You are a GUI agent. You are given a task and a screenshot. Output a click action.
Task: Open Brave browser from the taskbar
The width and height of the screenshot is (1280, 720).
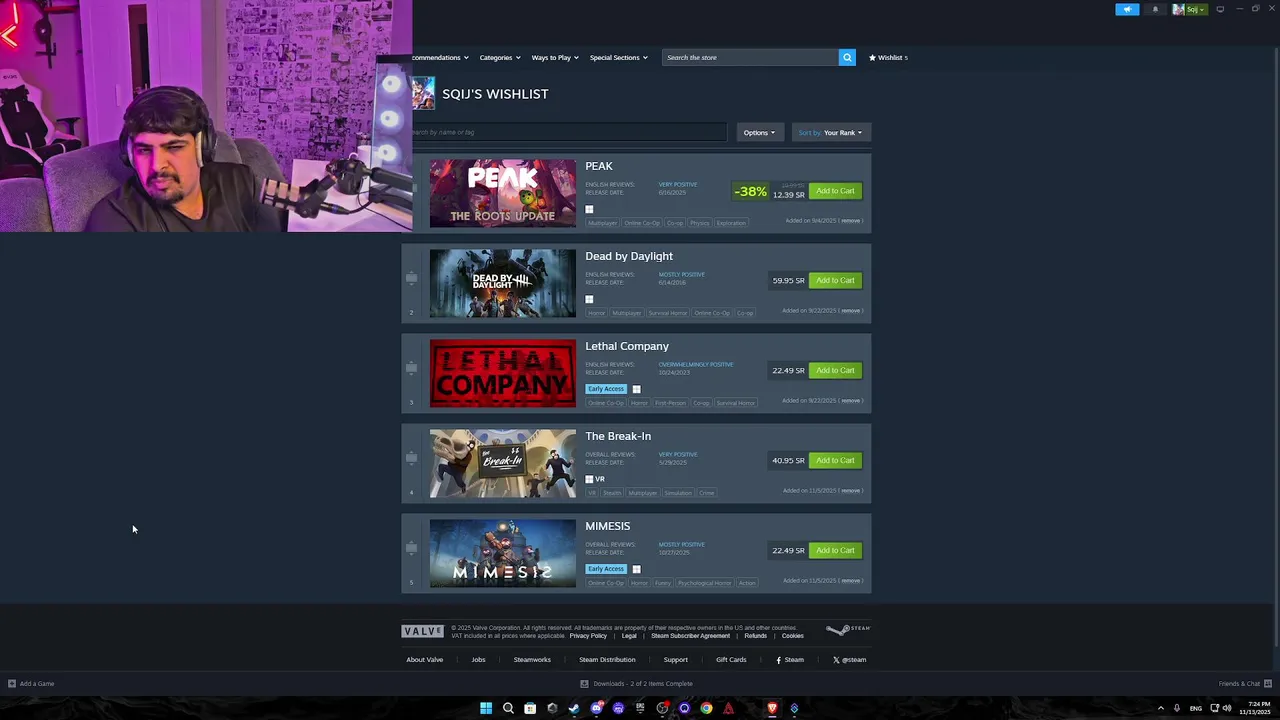[x=772, y=708]
